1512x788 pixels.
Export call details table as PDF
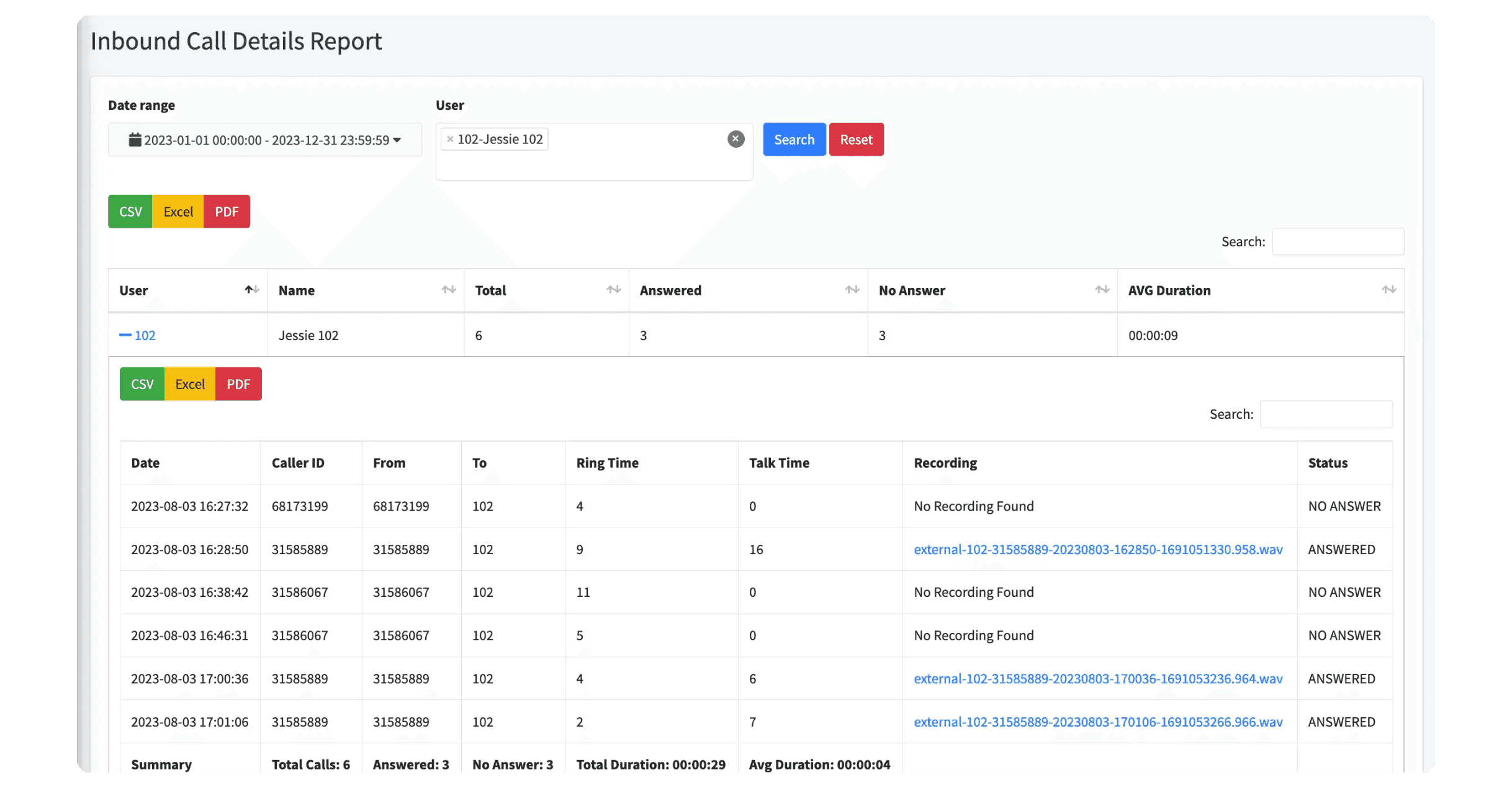click(x=238, y=384)
